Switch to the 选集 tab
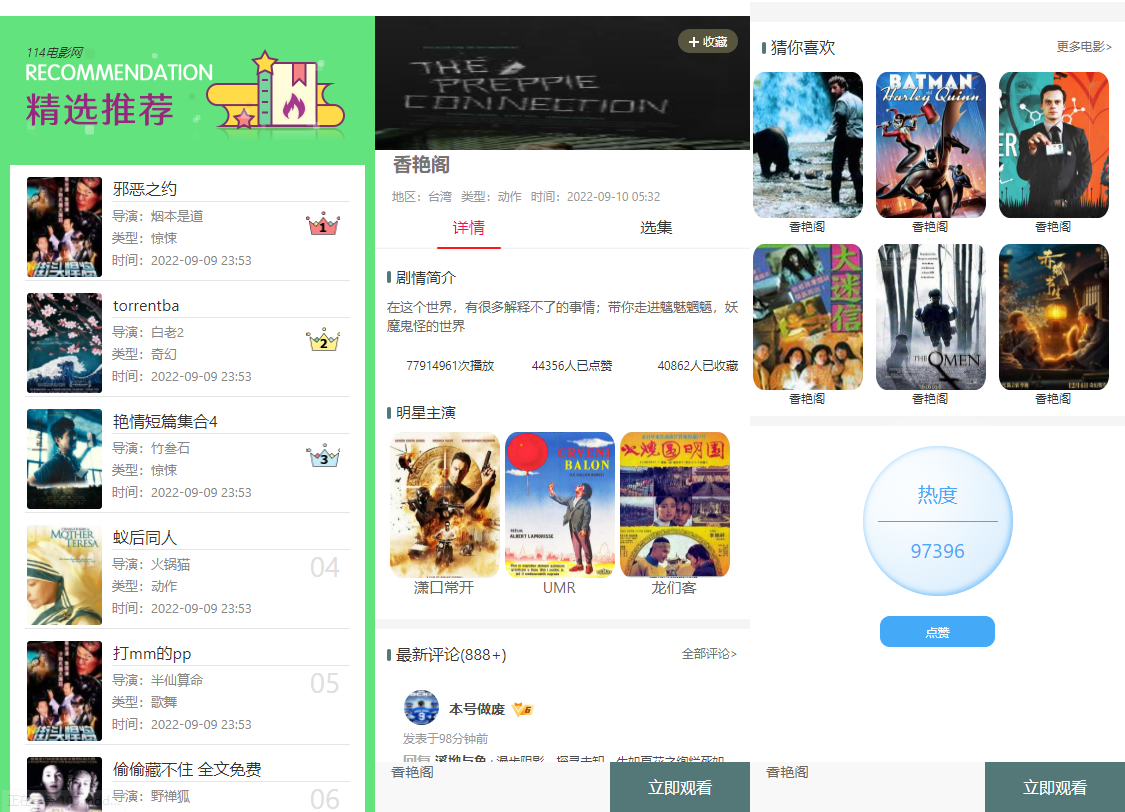Viewport: 1125px width, 812px height. [x=656, y=228]
